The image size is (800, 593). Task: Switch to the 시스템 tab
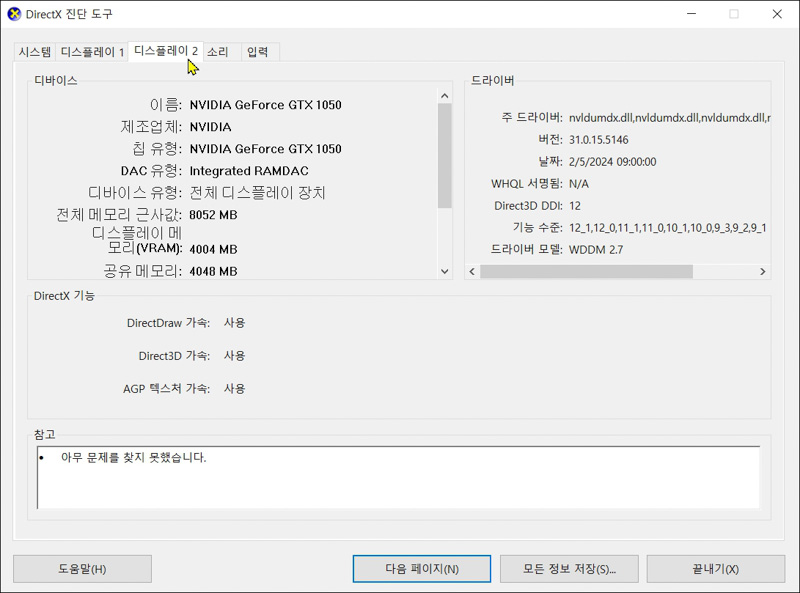[x=34, y=50]
